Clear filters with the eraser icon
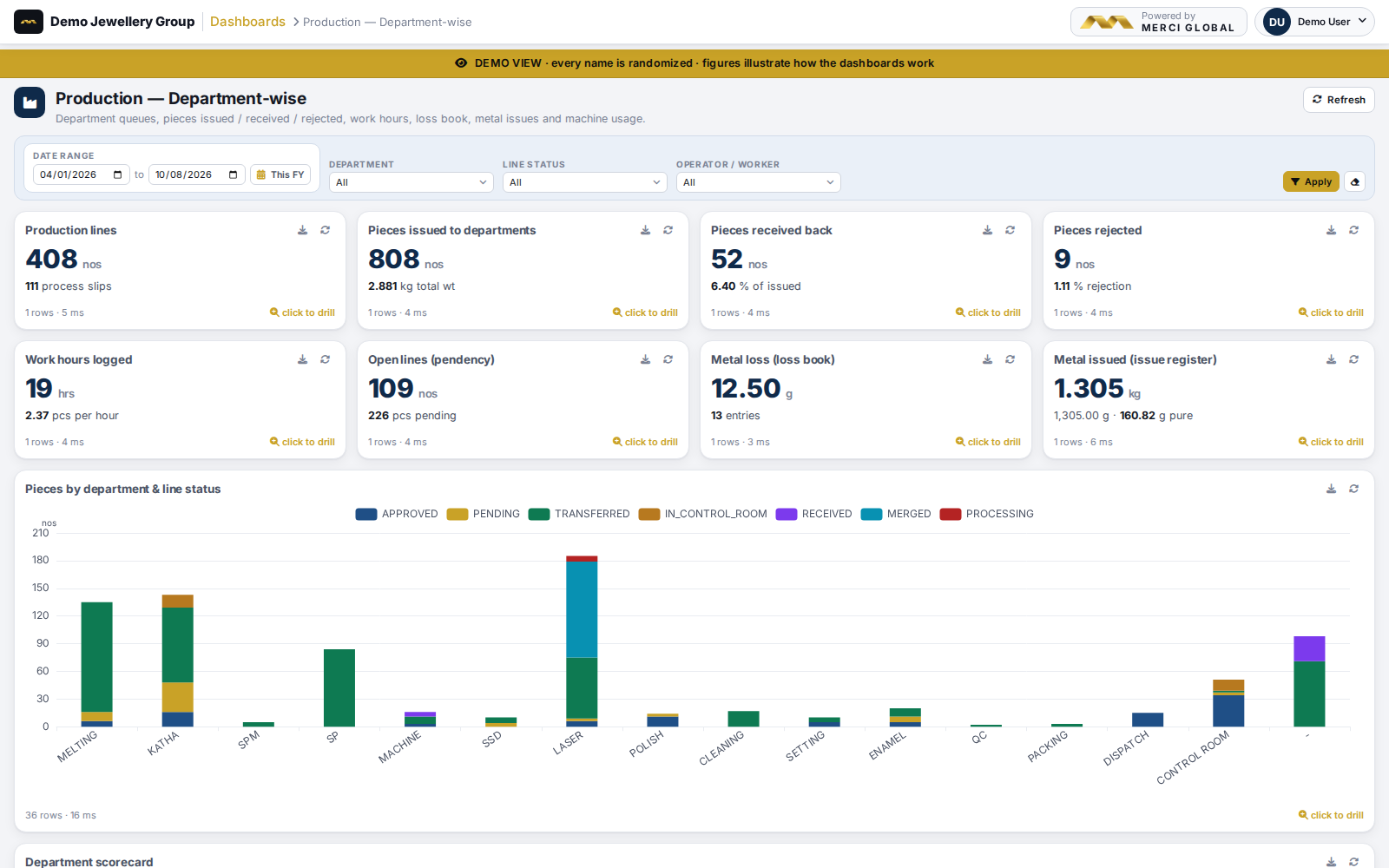This screenshot has height=868, width=1389. [x=1355, y=181]
